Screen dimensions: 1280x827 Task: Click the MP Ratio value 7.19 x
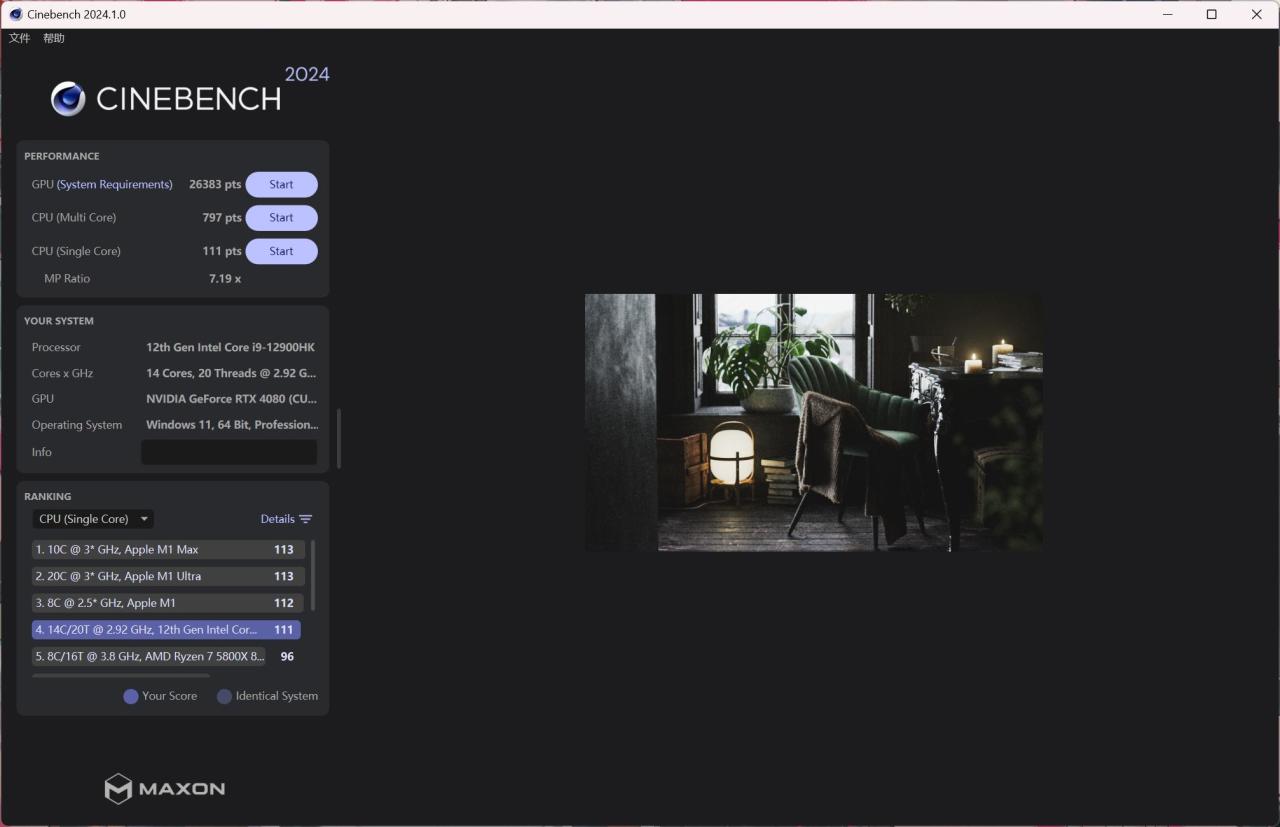pos(225,279)
